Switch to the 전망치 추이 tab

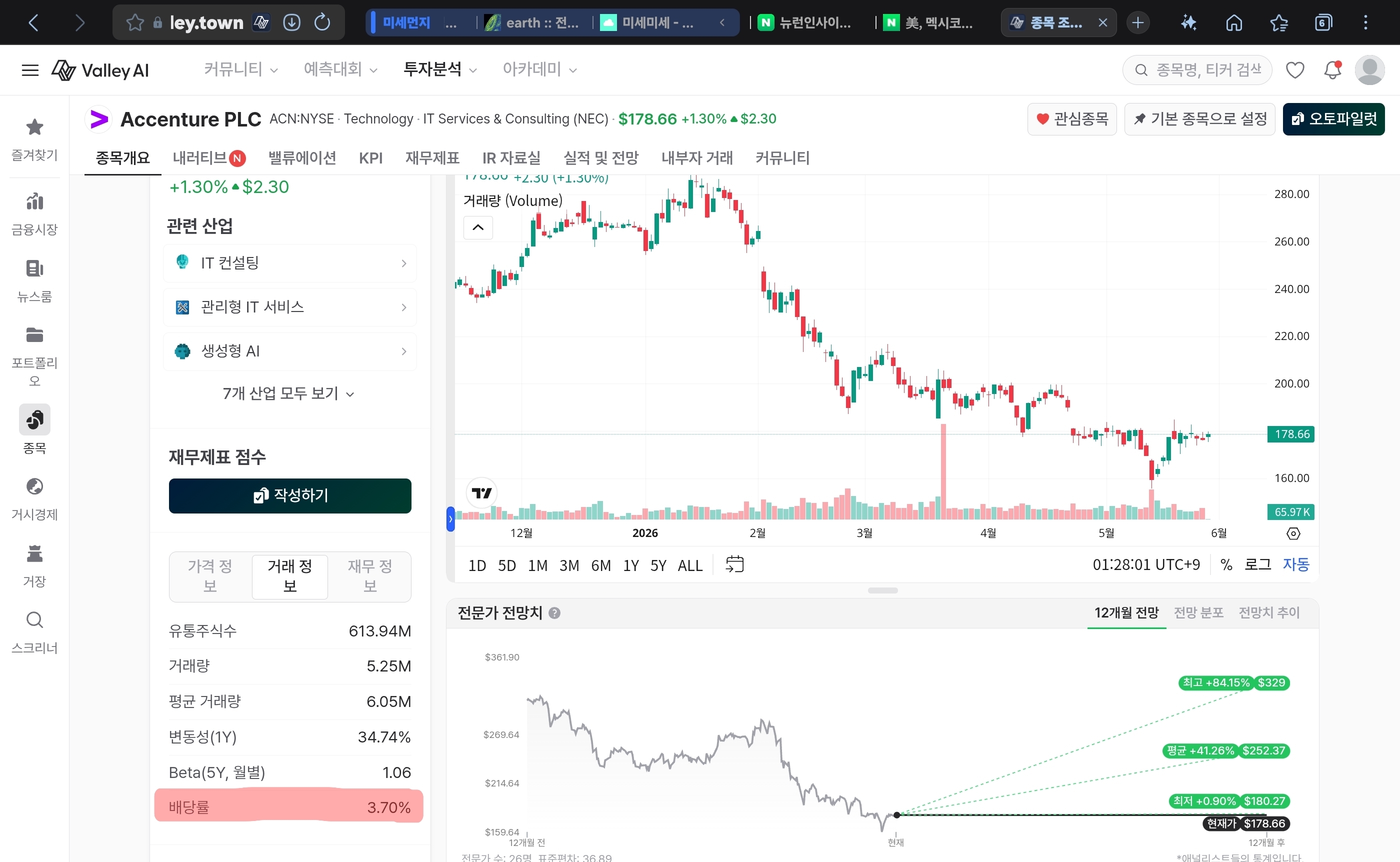1269,613
